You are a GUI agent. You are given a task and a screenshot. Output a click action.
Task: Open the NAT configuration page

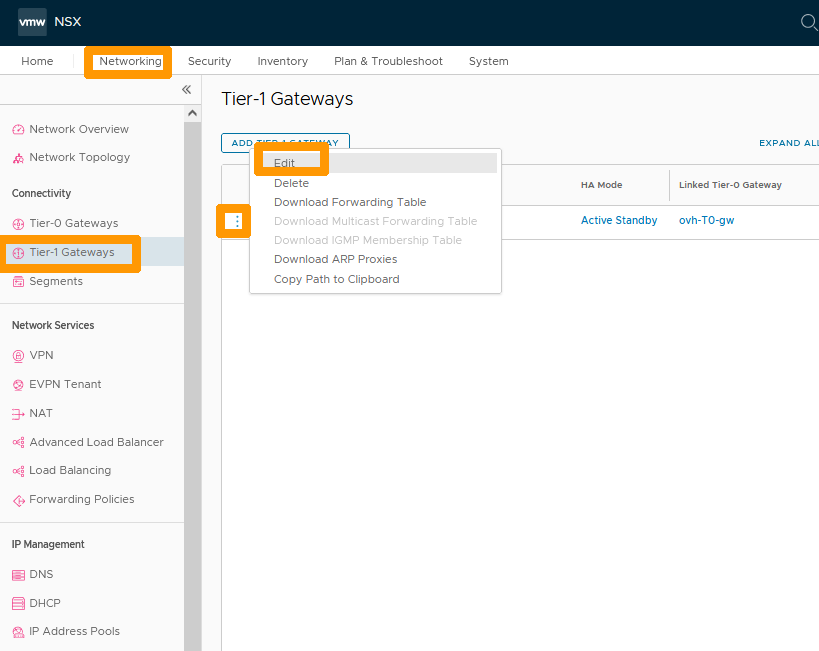[x=40, y=413]
